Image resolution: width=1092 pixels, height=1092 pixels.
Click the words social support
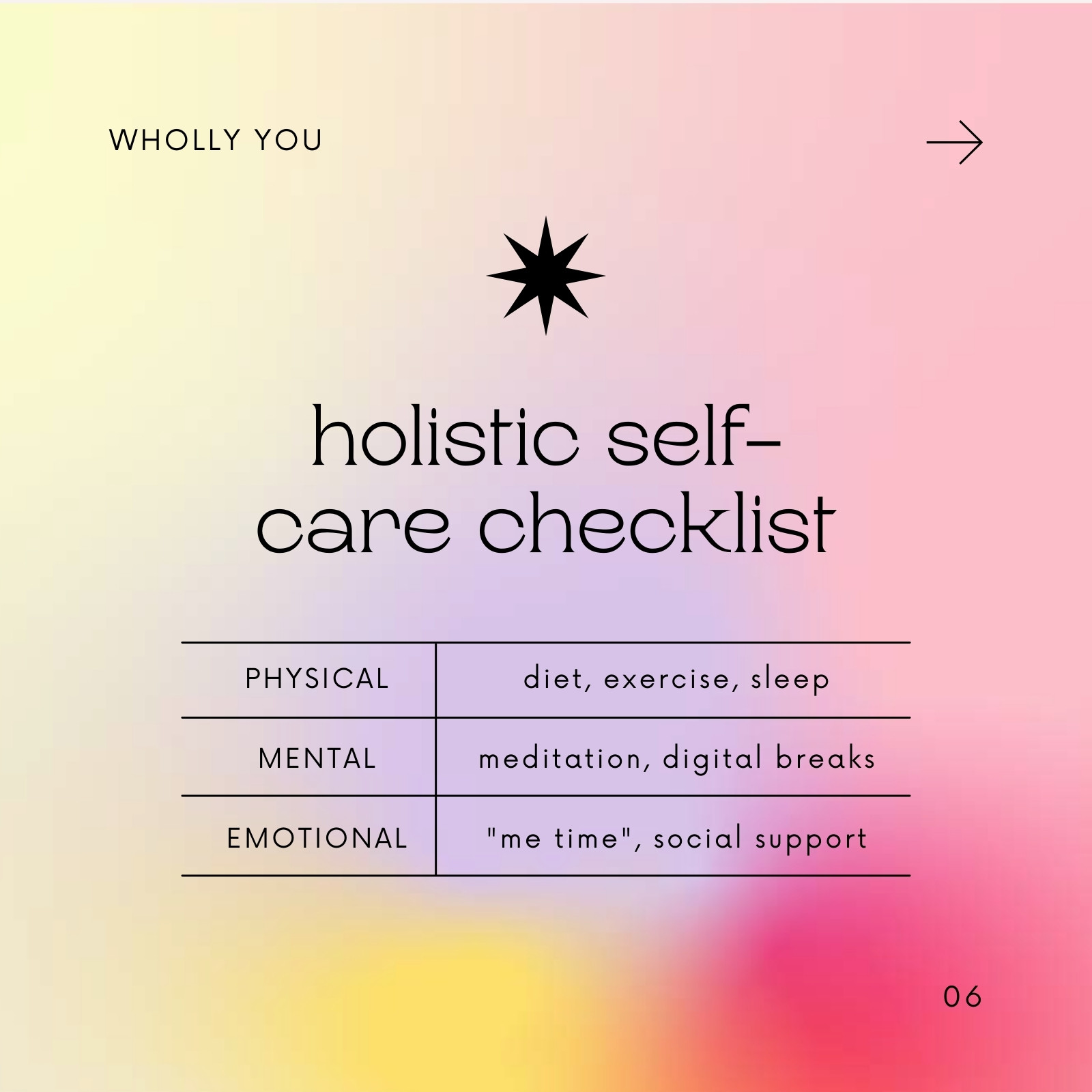pos(760,839)
